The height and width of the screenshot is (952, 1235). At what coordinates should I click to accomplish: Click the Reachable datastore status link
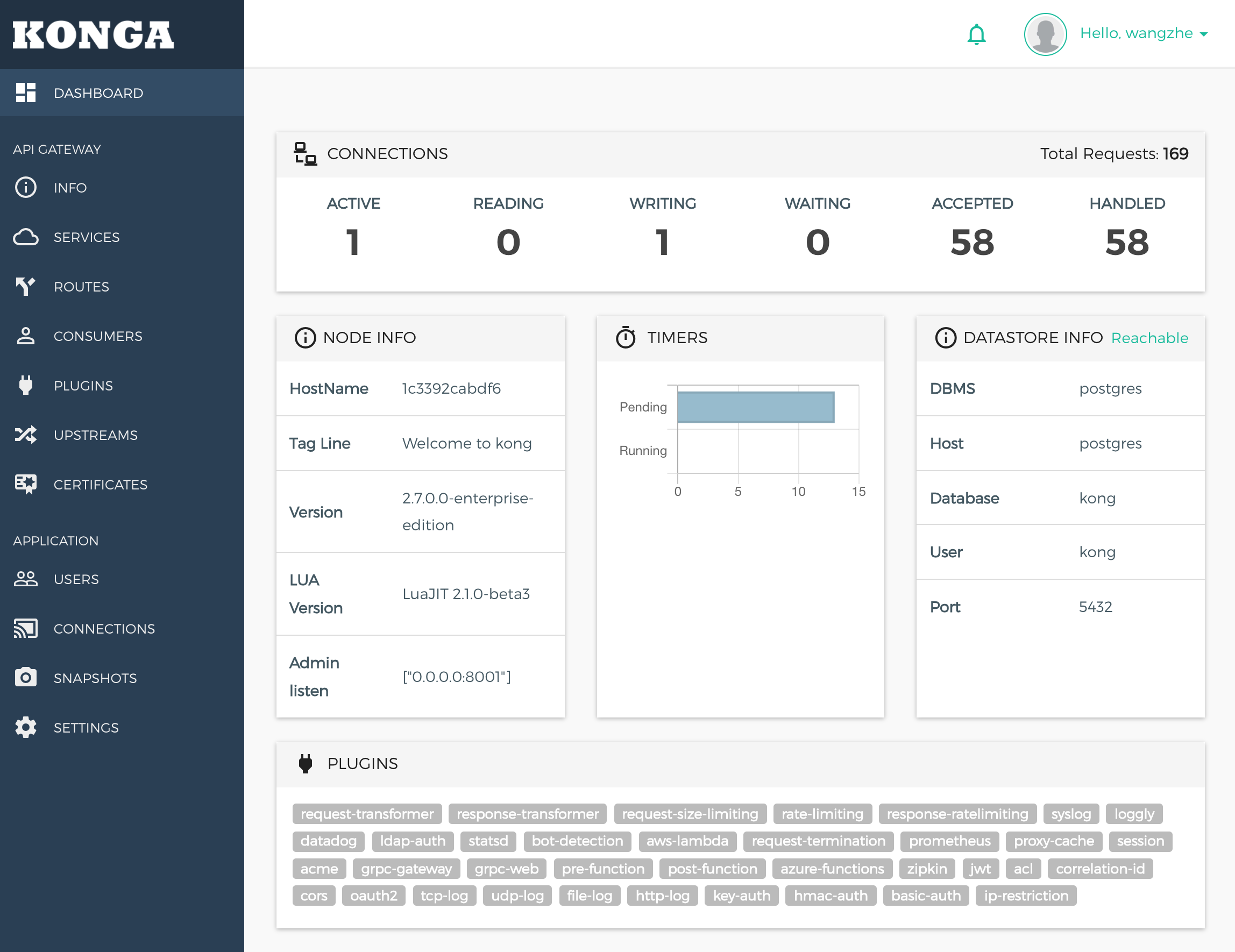point(1149,338)
